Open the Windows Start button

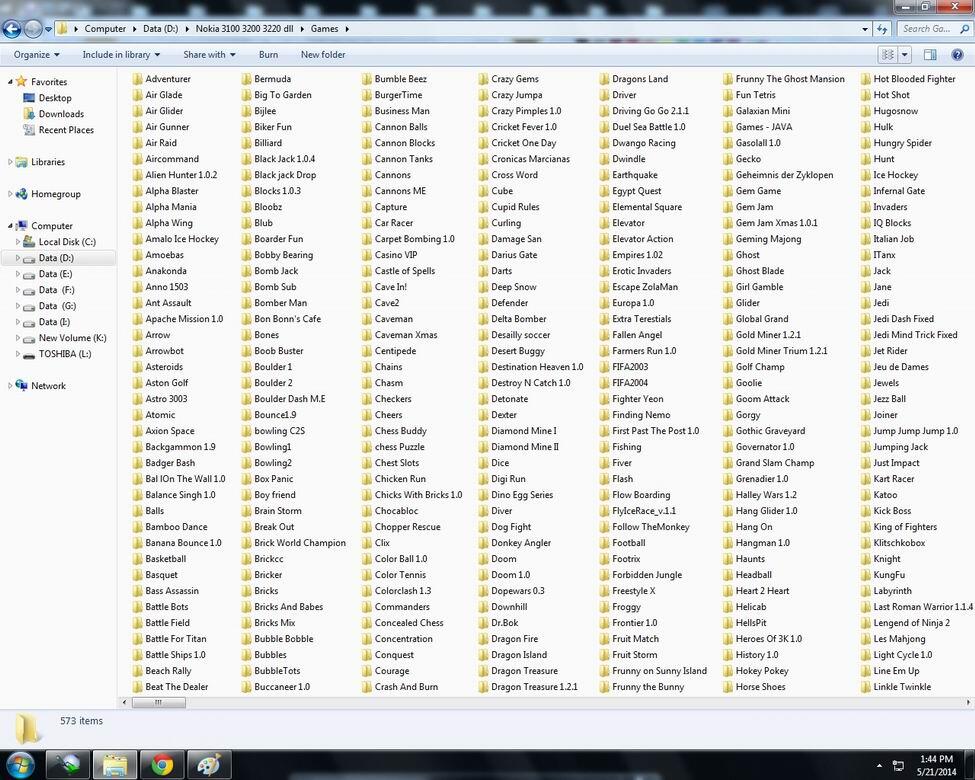click(x=19, y=764)
